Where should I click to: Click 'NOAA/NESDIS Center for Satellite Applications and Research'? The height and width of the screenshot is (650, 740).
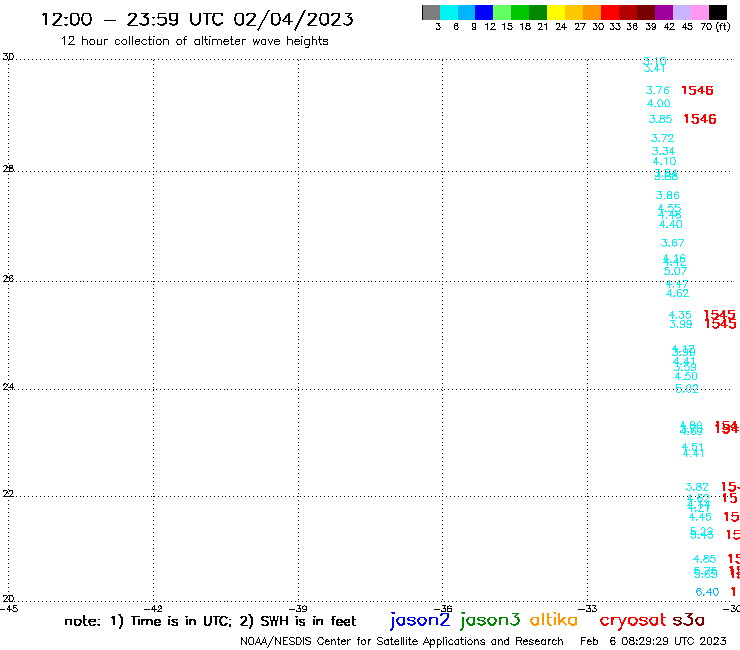tap(402, 641)
